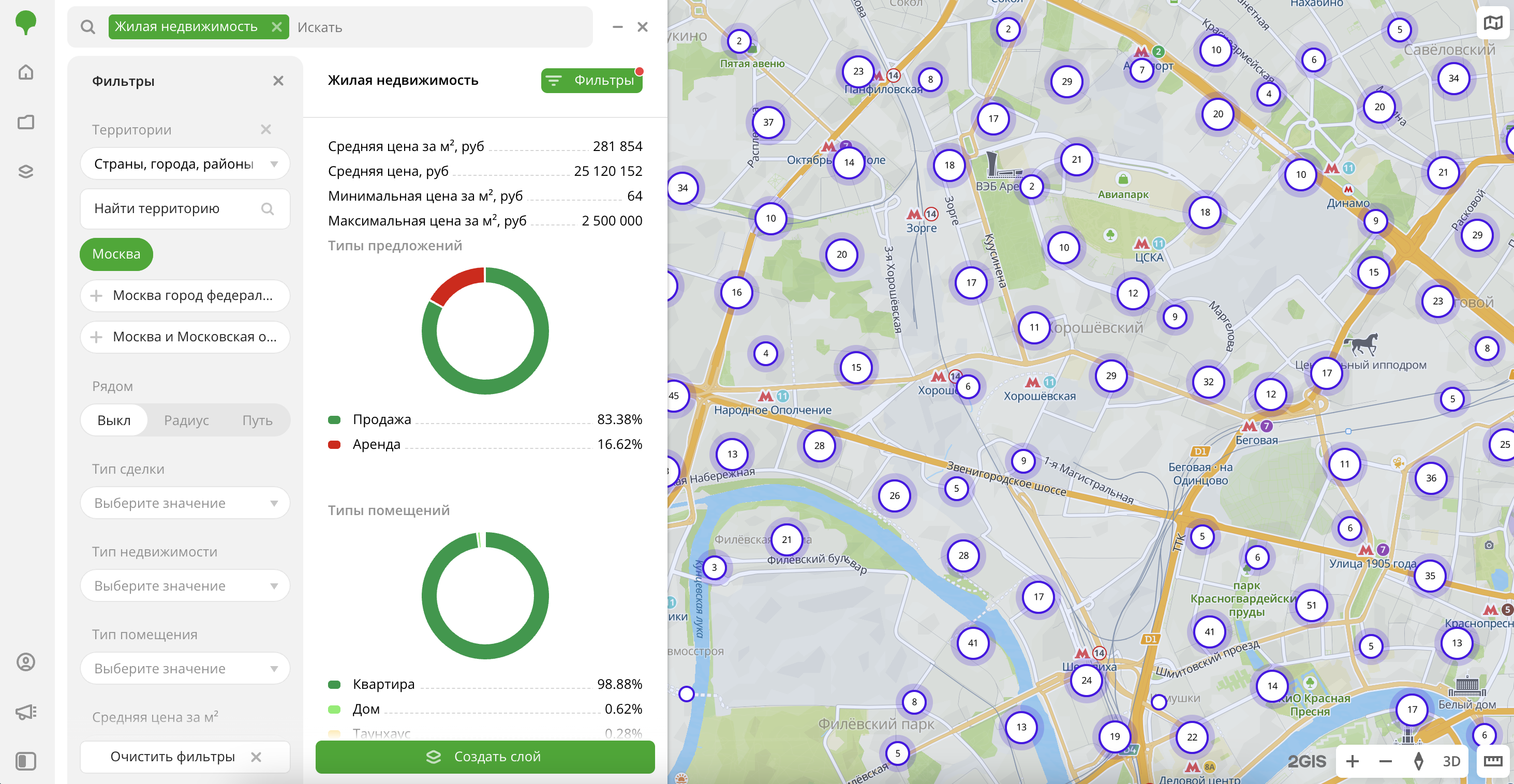The height and width of the screenshot is (784, 1514).
Task: Click Максимальная цена value 2 500 000
Action: pyautogui.click(x=612, y=221)
